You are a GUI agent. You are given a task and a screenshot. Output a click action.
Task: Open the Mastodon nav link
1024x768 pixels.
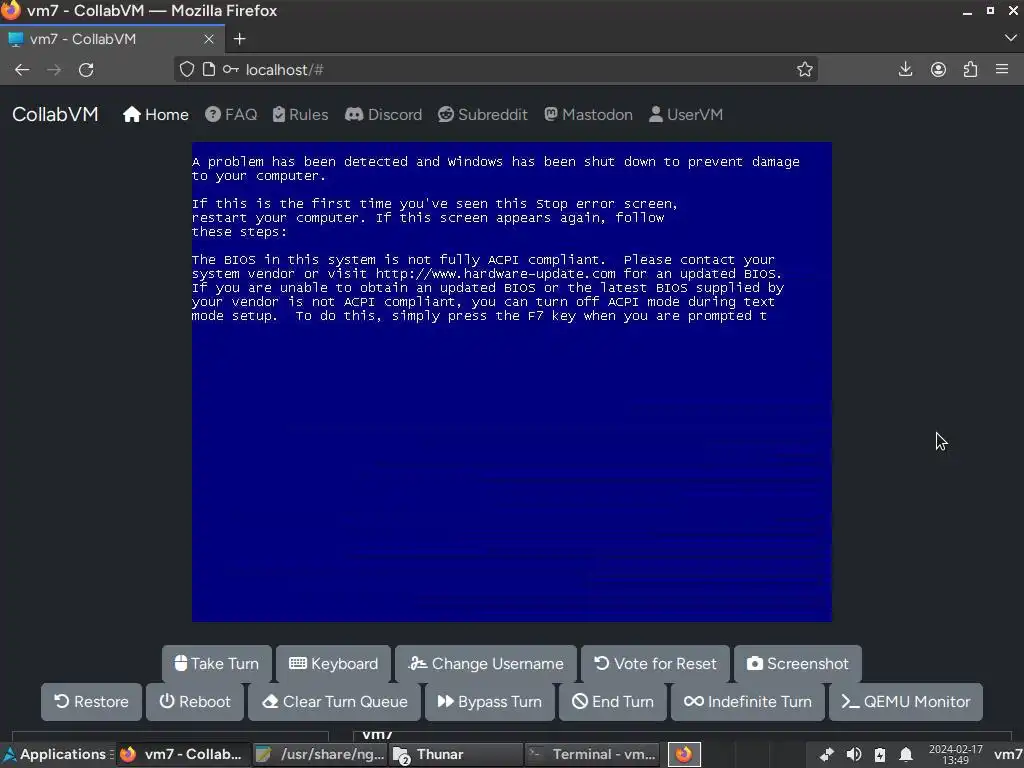[x=588, y=115]
